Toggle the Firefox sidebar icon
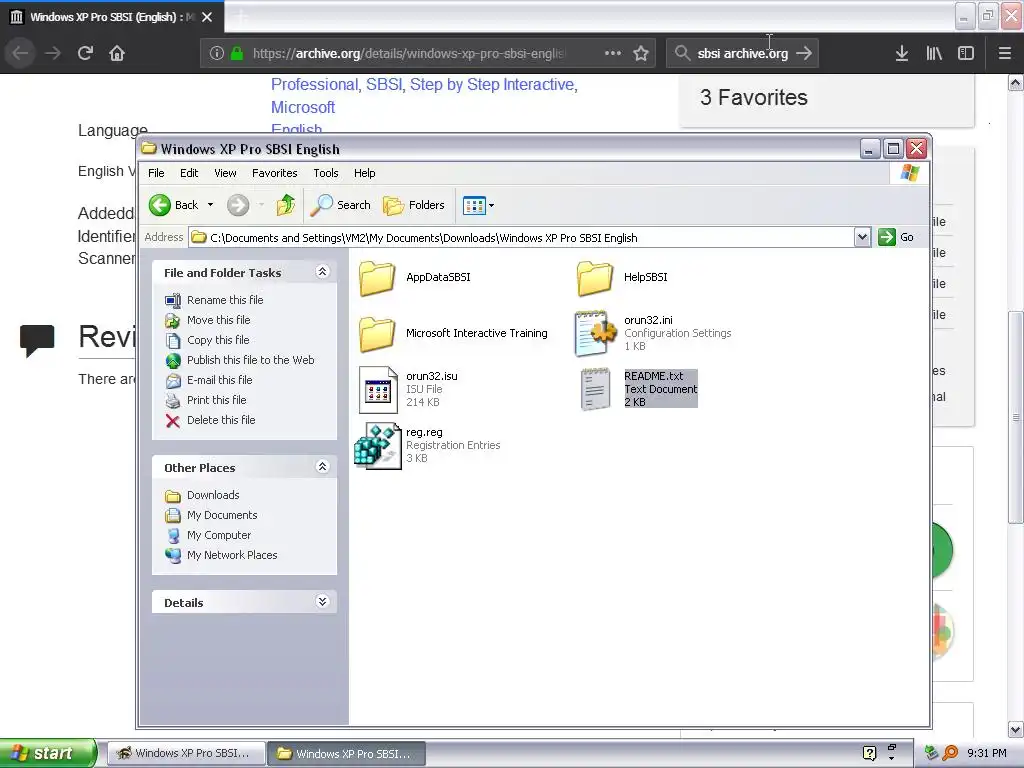This screenshot has height=768, width=1024. (x=966, y=53)
